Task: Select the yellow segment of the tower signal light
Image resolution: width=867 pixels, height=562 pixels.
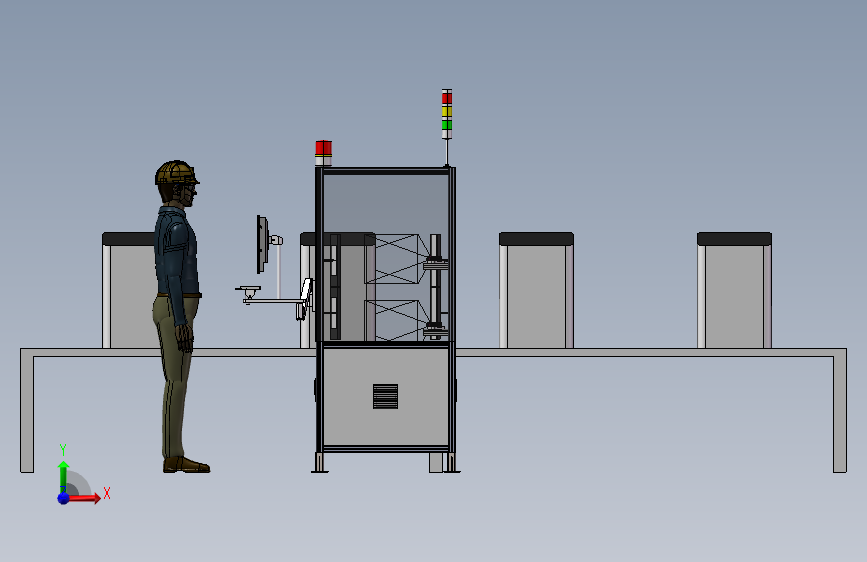Action: 447,112
